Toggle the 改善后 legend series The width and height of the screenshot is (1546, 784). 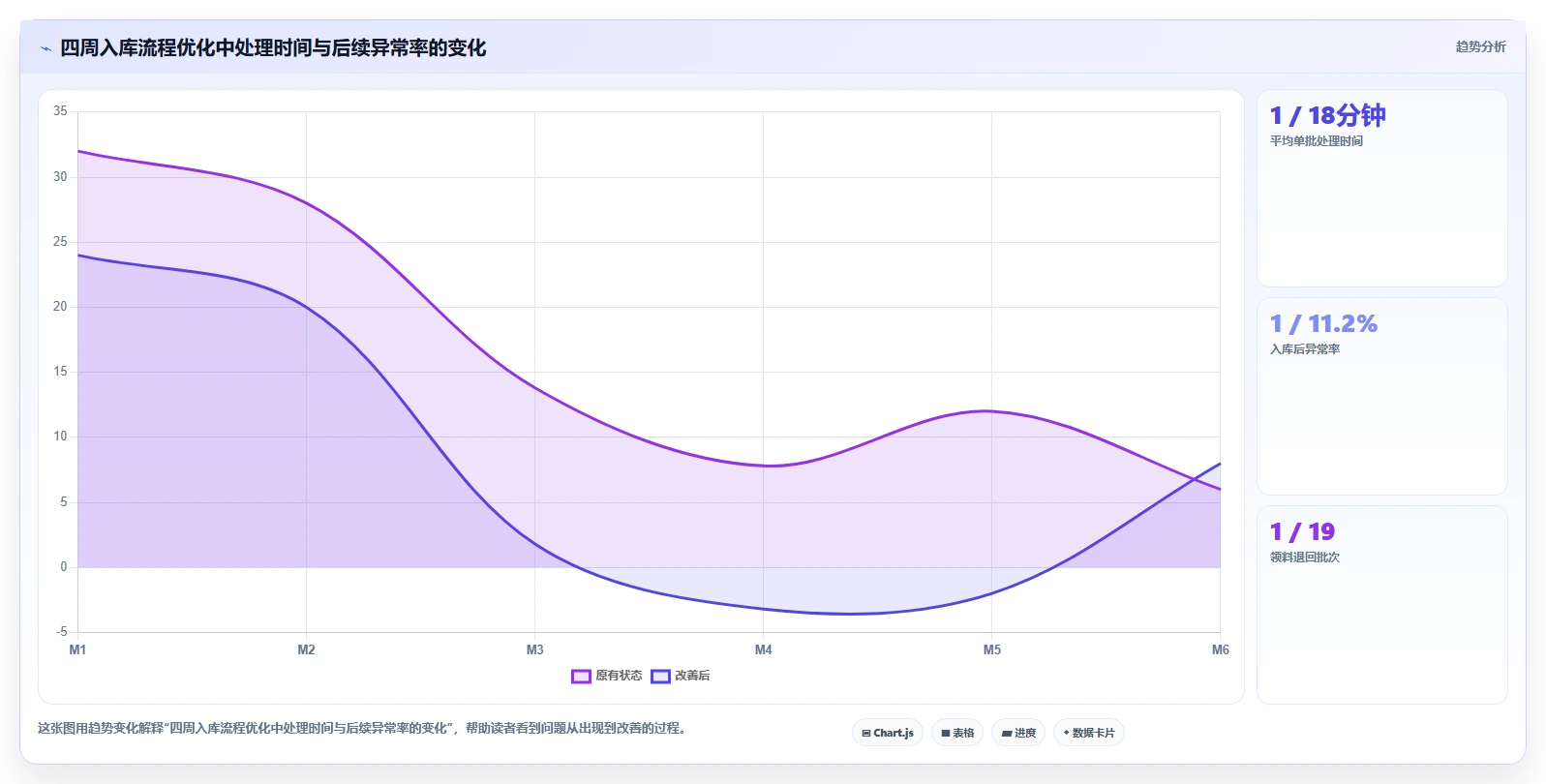pyautogui.click(x=681, y=676)
